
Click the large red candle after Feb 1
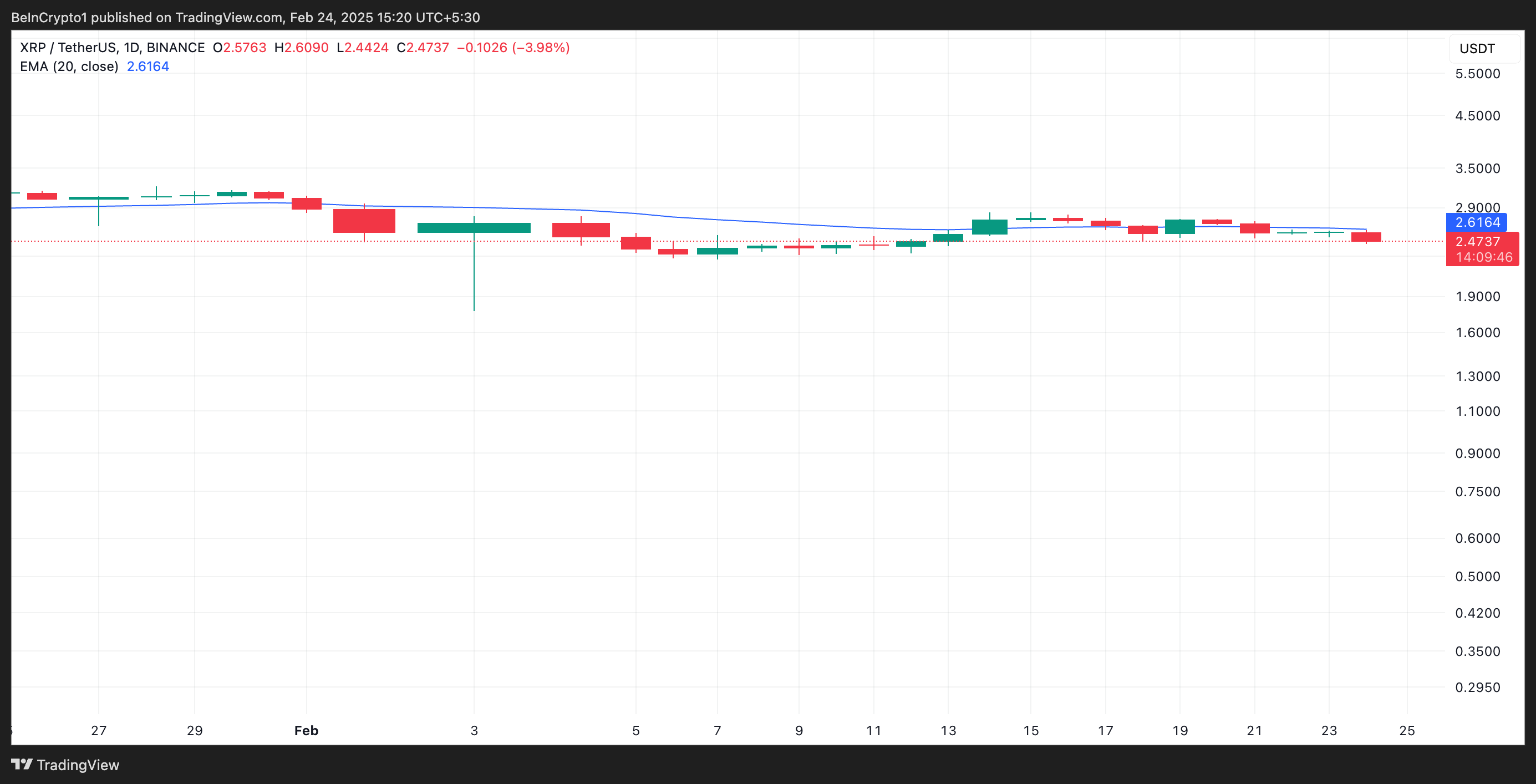(364, 221)
